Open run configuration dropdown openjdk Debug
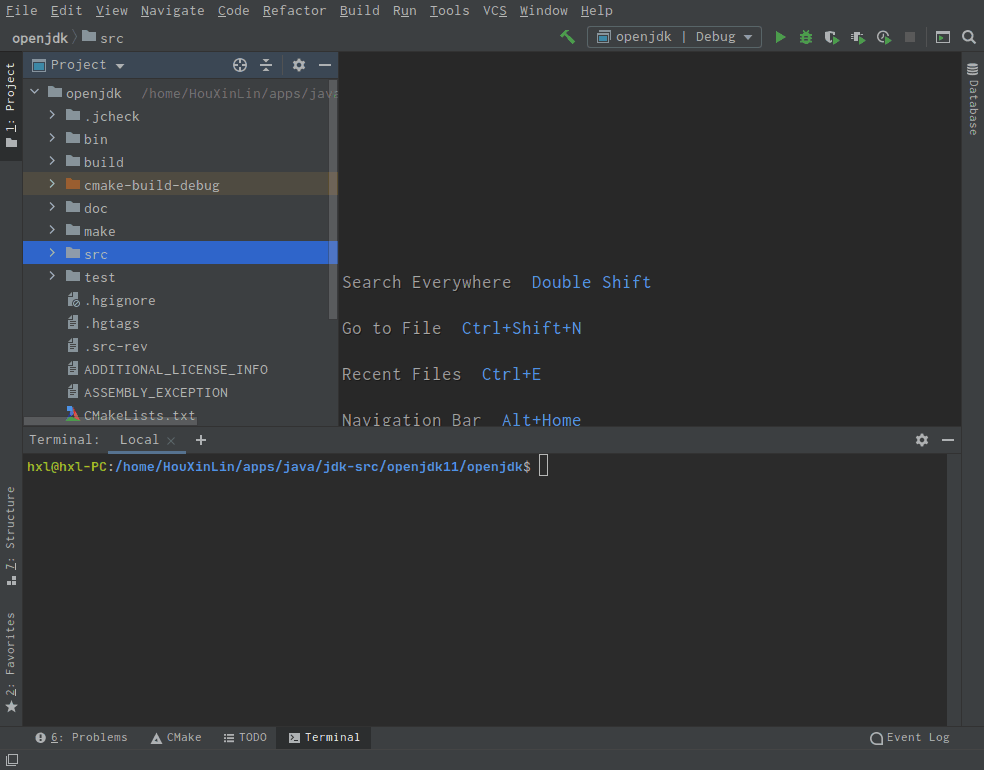This screenshot has height=770, width=984. tap(674, 37)
